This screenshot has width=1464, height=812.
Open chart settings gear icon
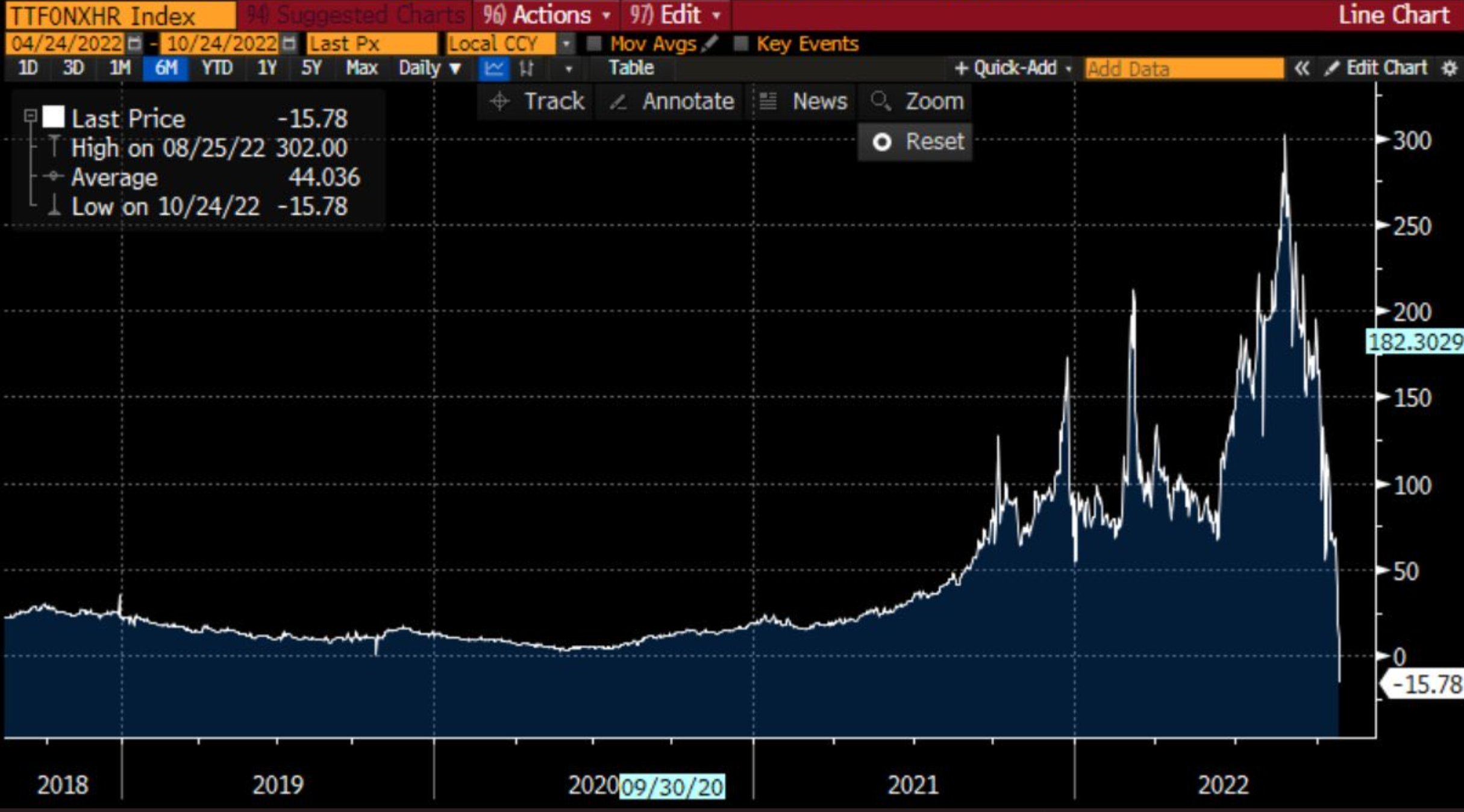point(1449,69)
